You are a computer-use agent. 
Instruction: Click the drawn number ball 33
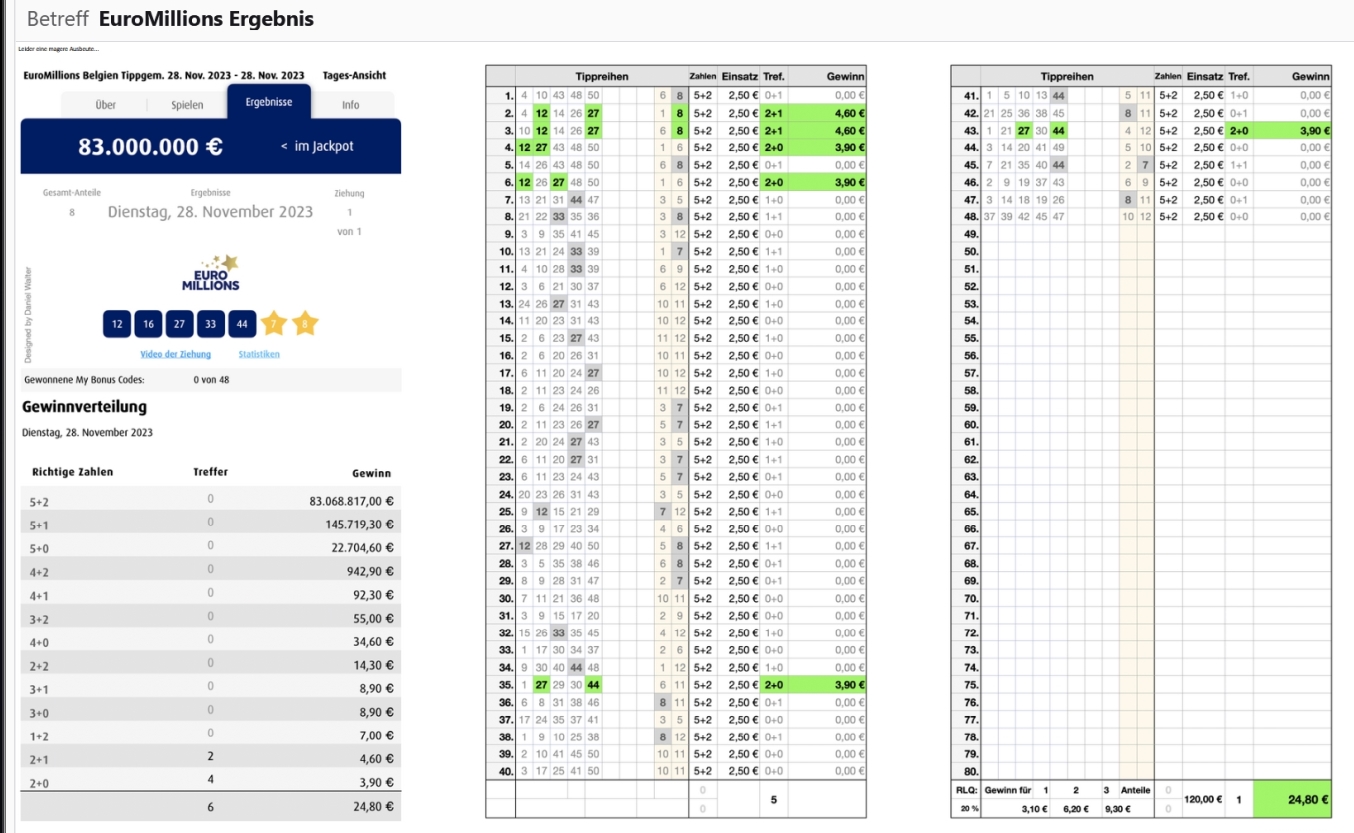pos(210,324)
